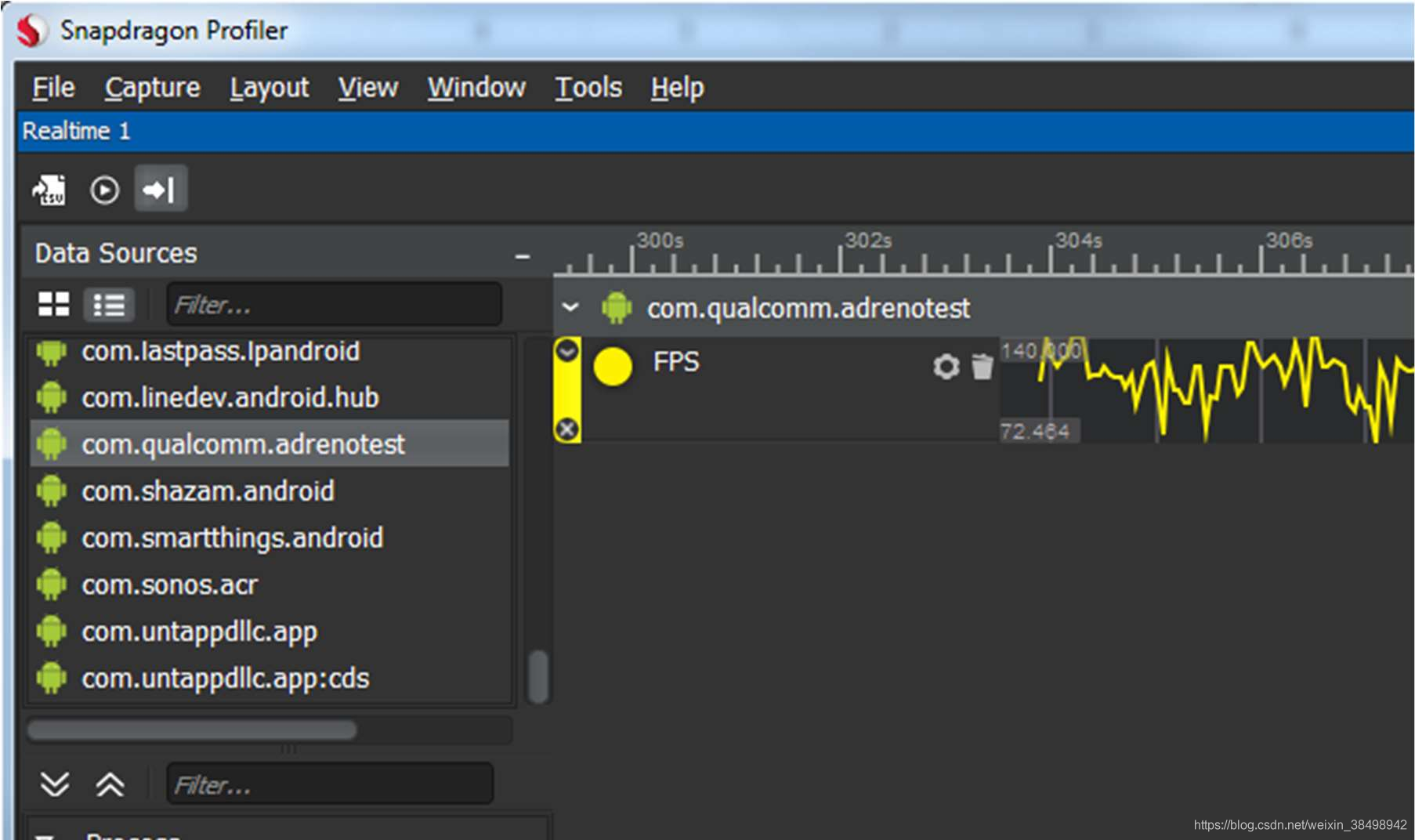Select com.sonos.acr process

pos(270,585)
